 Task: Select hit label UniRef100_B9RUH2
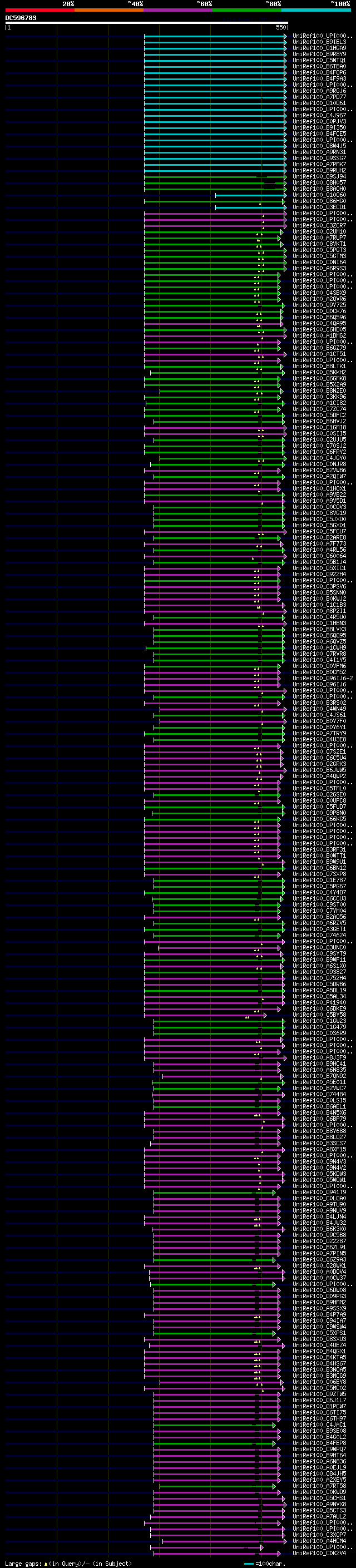point(319,170)
